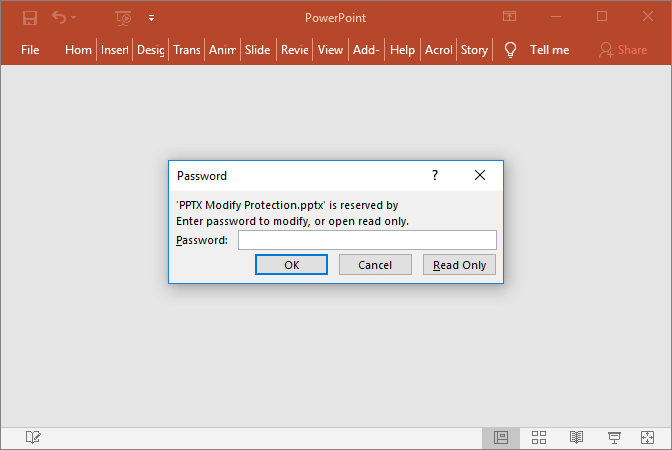The height and width of the screenshot is (450, 672).
Task: Click in the Password text field
Action: [x=366, y=240]
